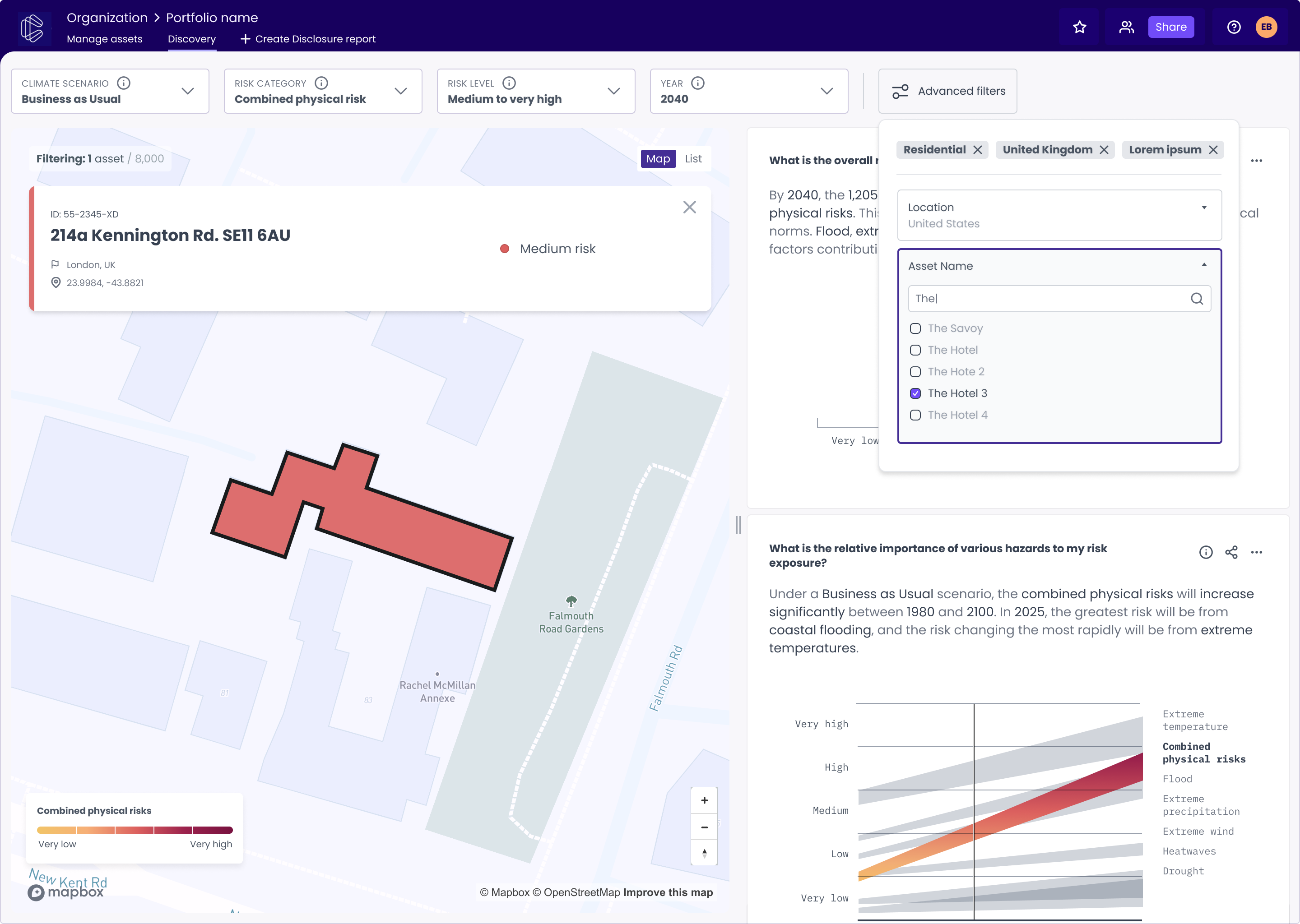The width and height of the screenshot is (1300, 924).
Task: Switch to List view from Map
Action: [x=694, y=158]
